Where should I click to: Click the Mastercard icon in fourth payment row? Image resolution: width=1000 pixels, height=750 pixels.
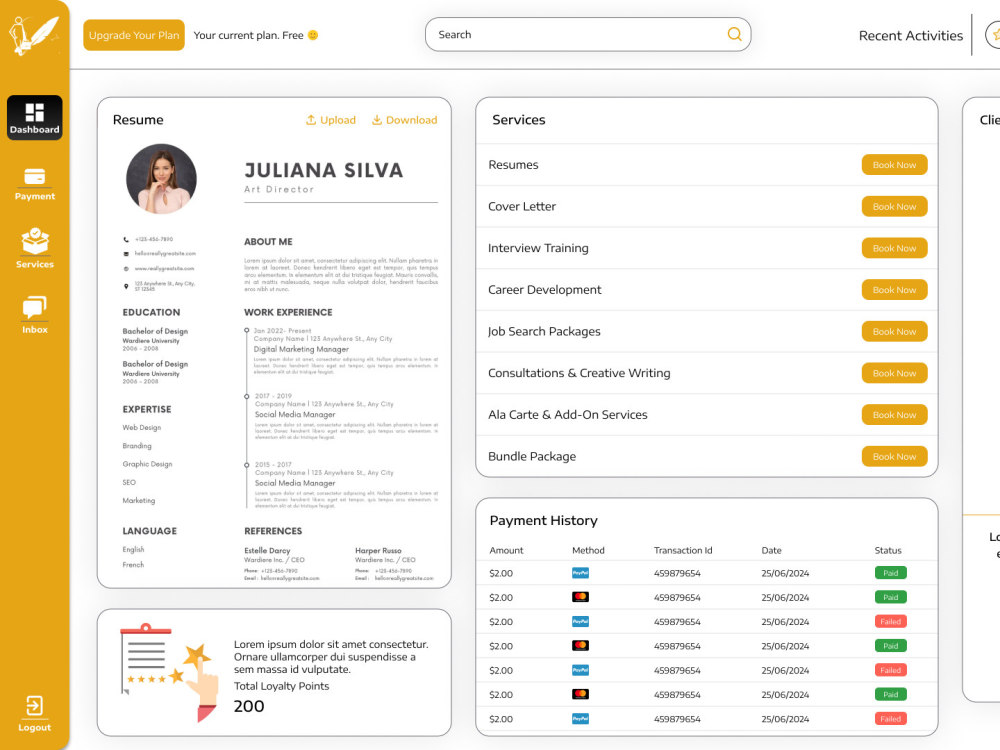coord(580,645)
